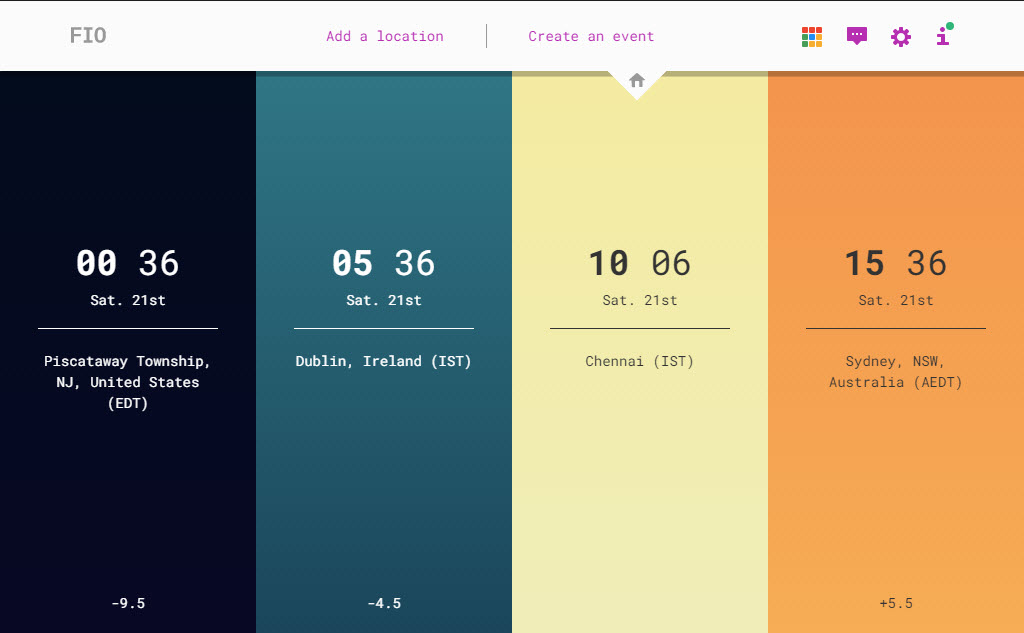Image resolution: width=1024 pixels, height=633 pixels.
Task: Click Create an event
Action: coord(591,37)
